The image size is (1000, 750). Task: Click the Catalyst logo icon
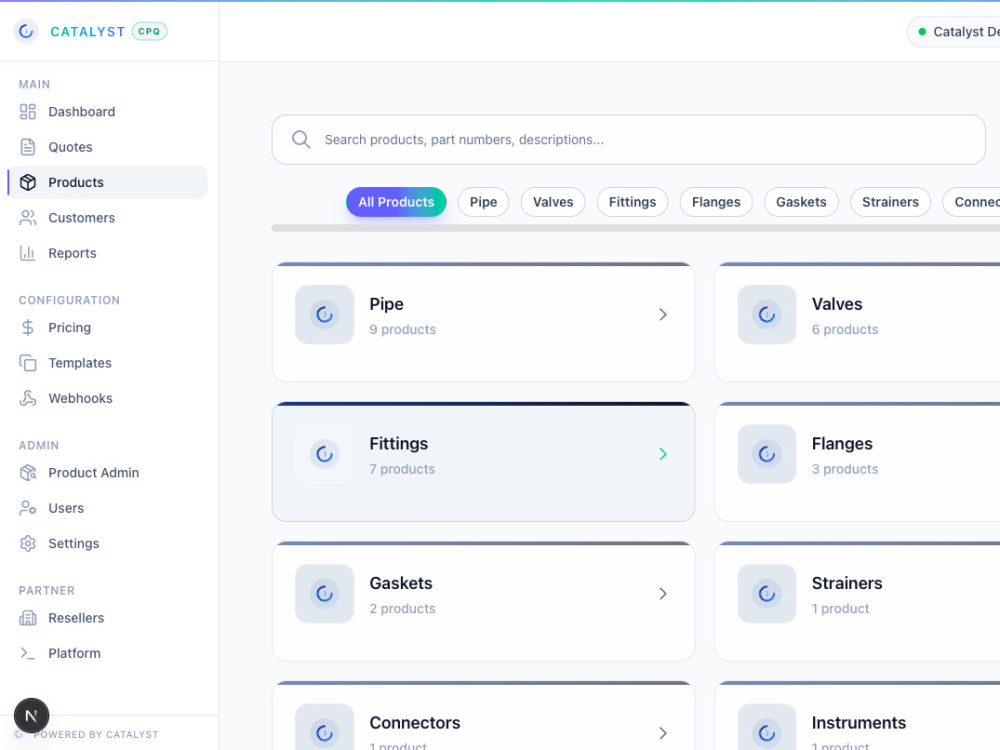pos(26,31)
